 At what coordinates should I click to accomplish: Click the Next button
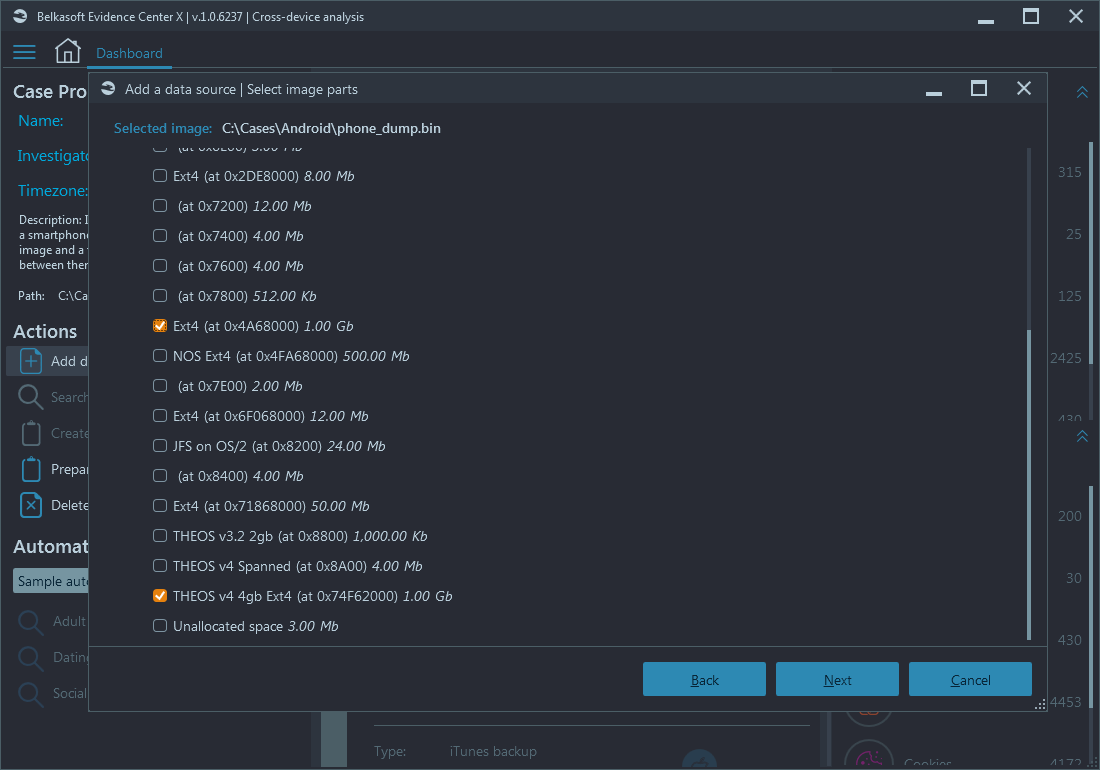(837, 680)
